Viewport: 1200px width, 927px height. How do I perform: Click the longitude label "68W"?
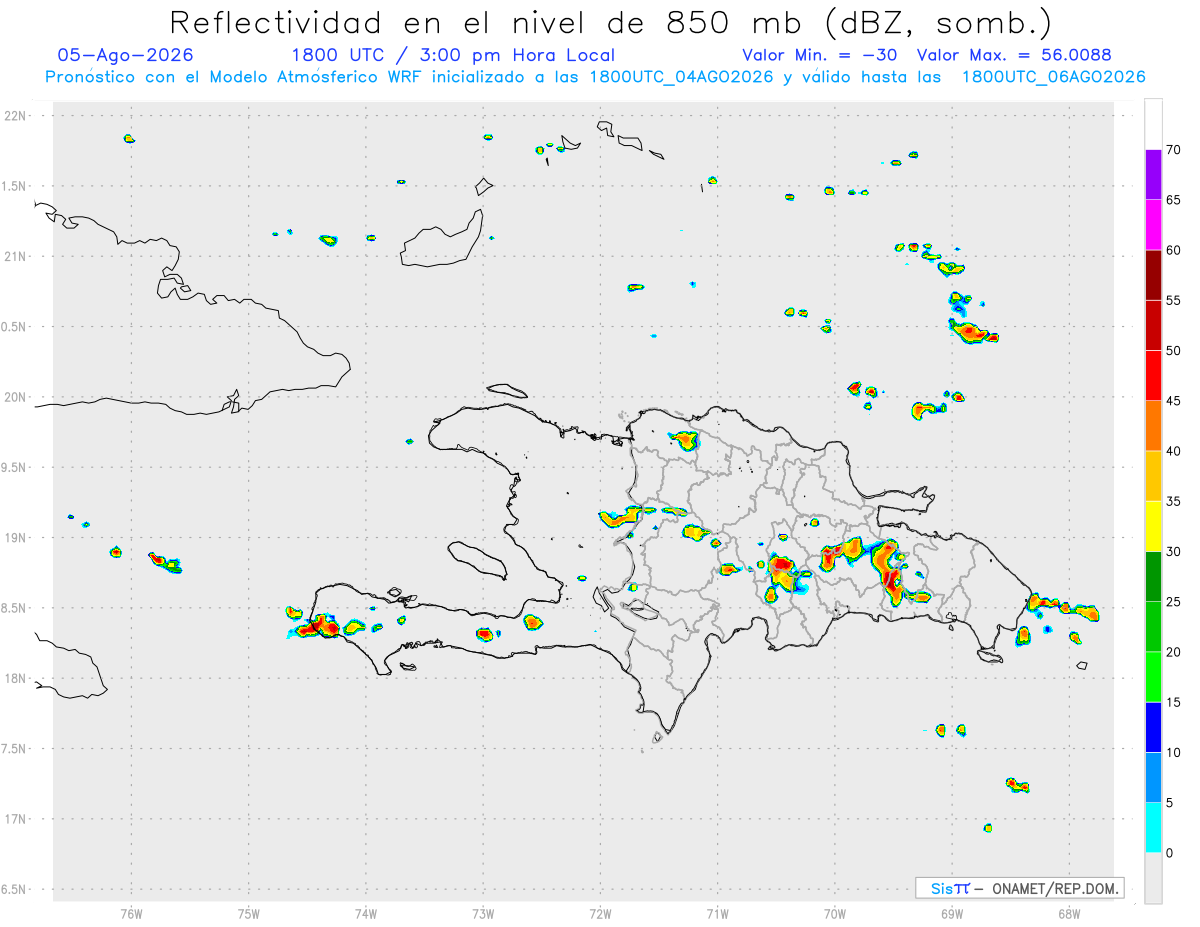point(1069,914)
